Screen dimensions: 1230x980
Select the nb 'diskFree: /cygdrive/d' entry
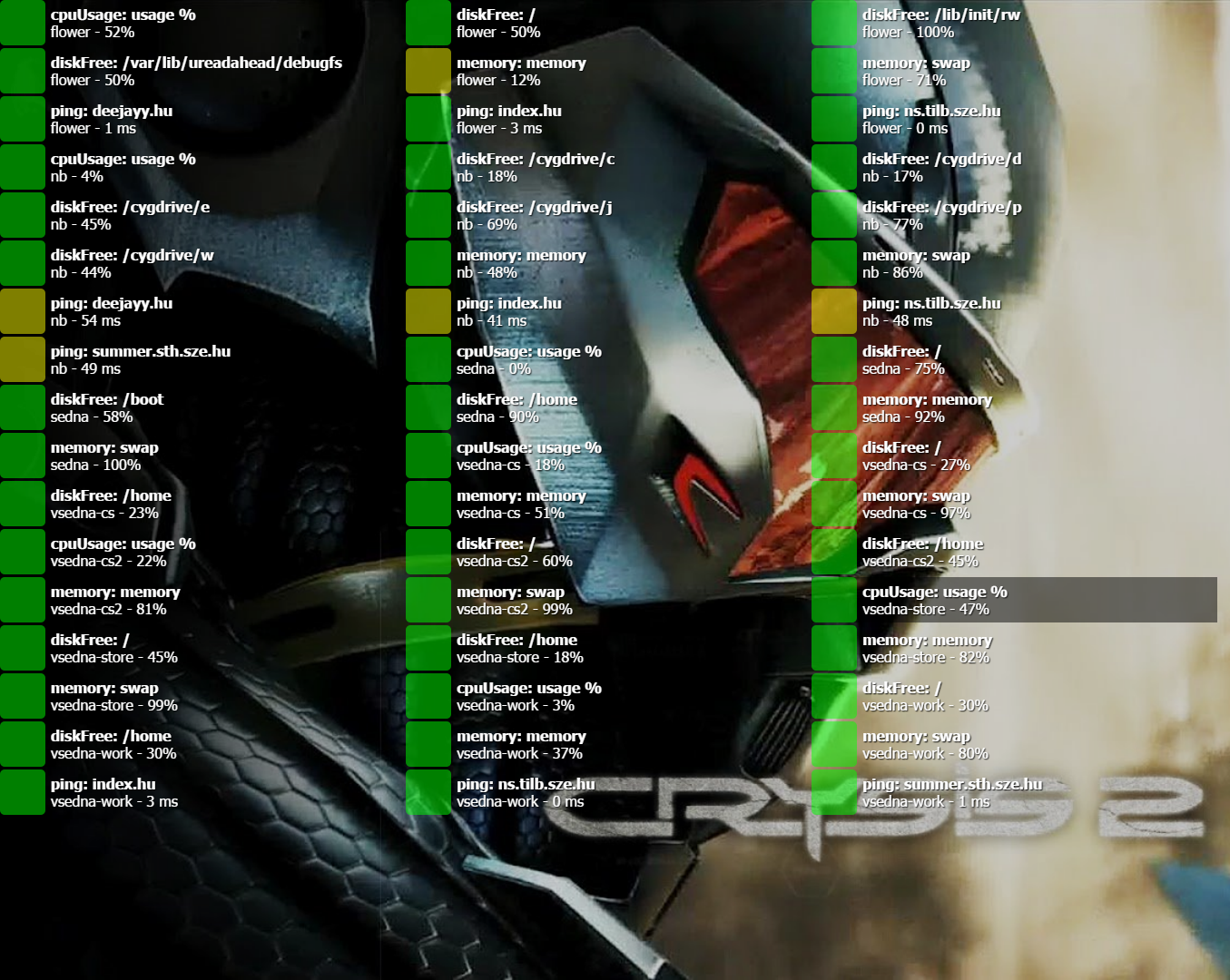1014,167
